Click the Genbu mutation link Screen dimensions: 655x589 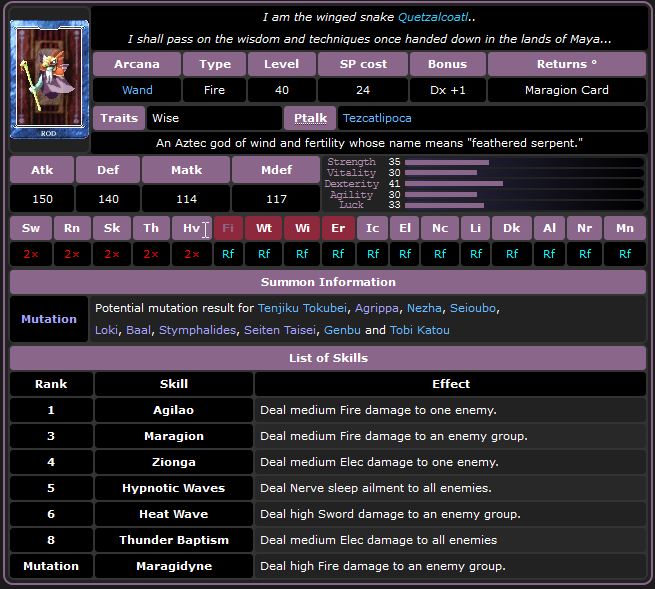342,330
